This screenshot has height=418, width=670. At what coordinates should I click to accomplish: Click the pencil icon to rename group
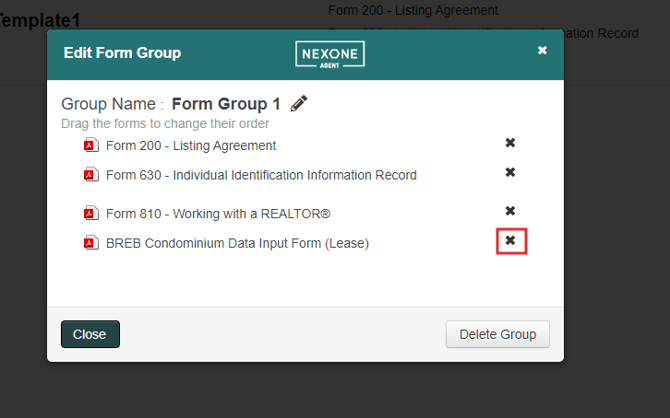[x=299, y=103]
